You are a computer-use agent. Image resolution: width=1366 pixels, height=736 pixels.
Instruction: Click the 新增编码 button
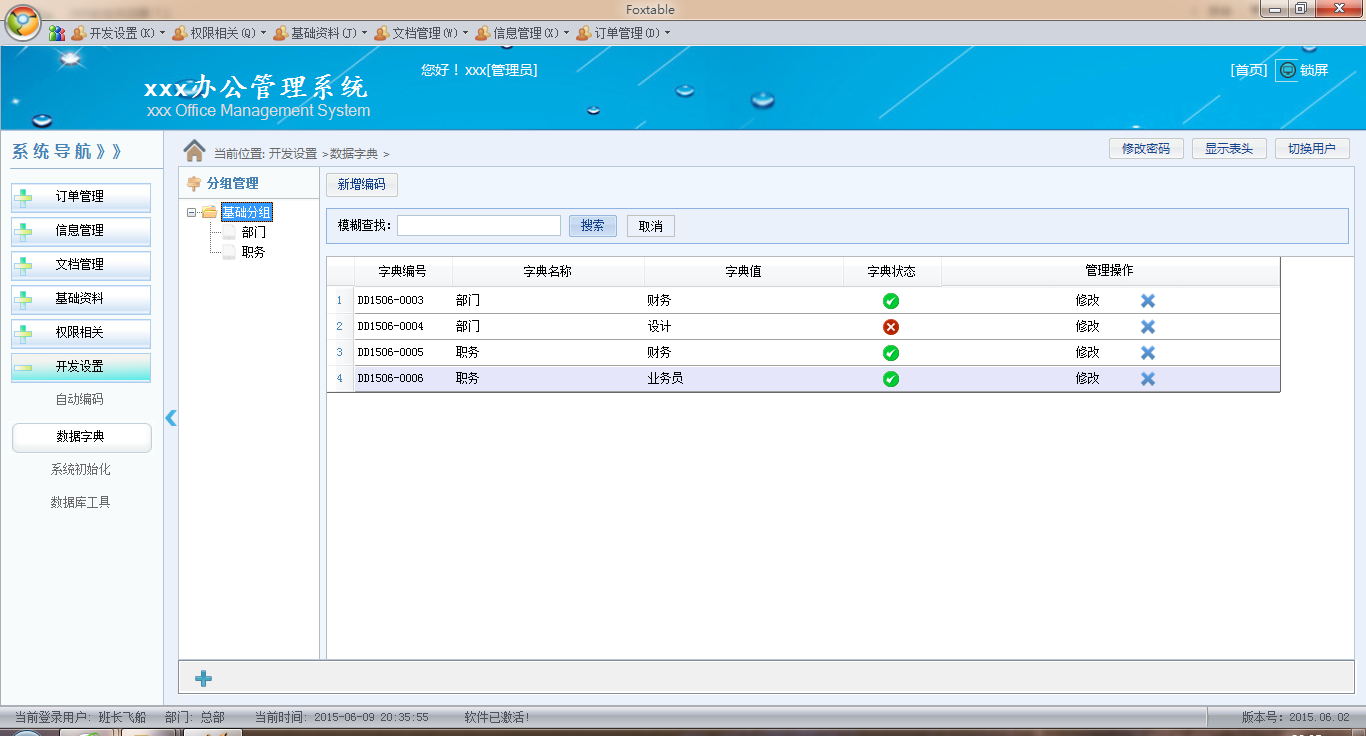point(361,185)
